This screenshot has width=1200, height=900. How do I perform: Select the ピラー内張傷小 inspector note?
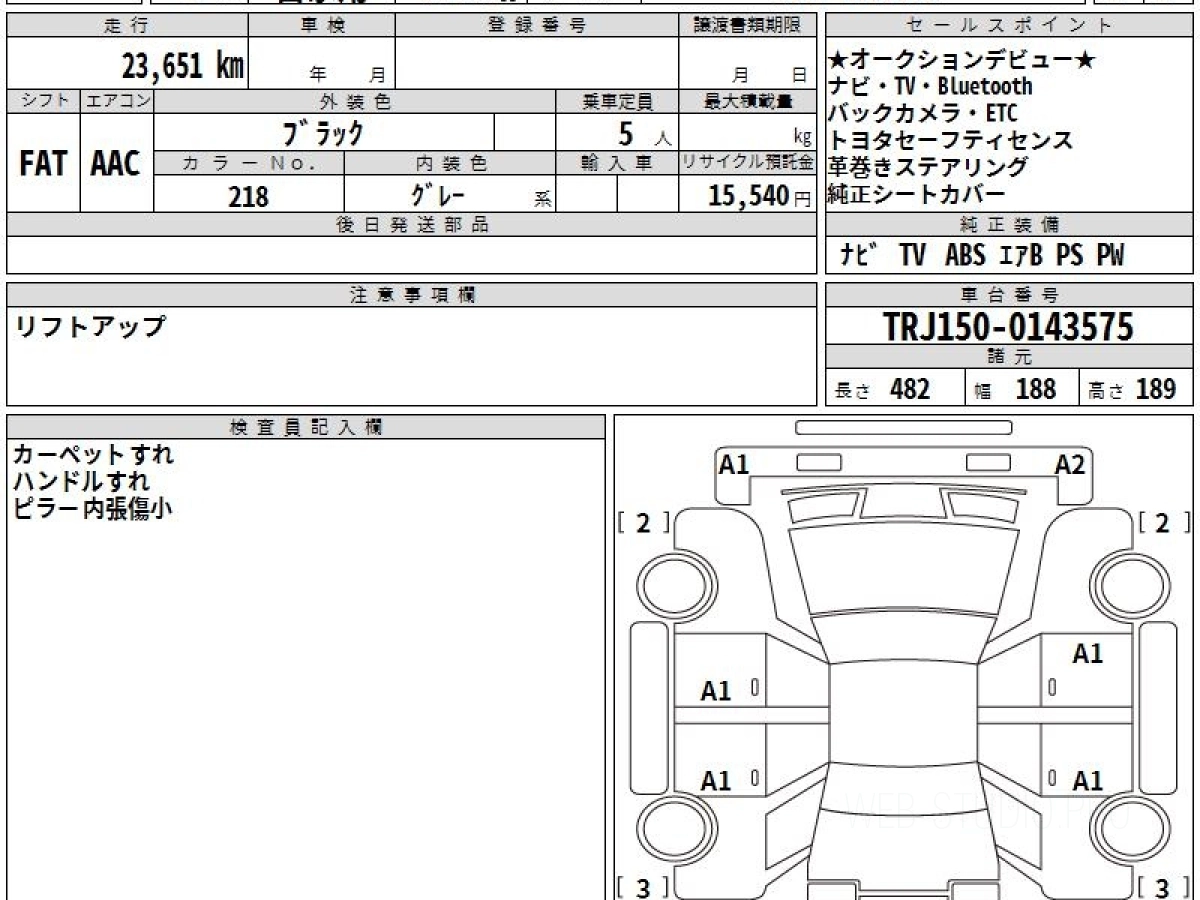(x=93, y=508)
